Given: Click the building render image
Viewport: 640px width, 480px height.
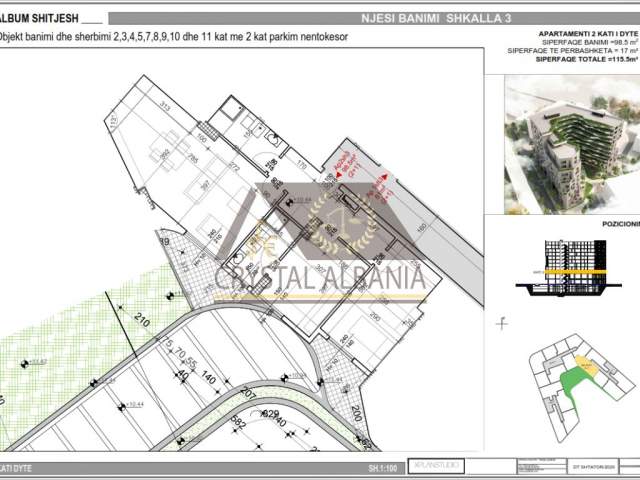Looking at the screenshot, I should coord(572,144).
